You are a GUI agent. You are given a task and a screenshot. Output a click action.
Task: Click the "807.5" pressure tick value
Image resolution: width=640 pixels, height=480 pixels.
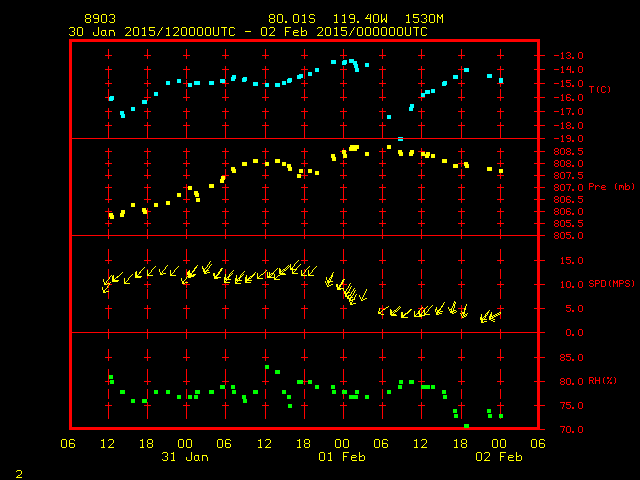(569, 176)
